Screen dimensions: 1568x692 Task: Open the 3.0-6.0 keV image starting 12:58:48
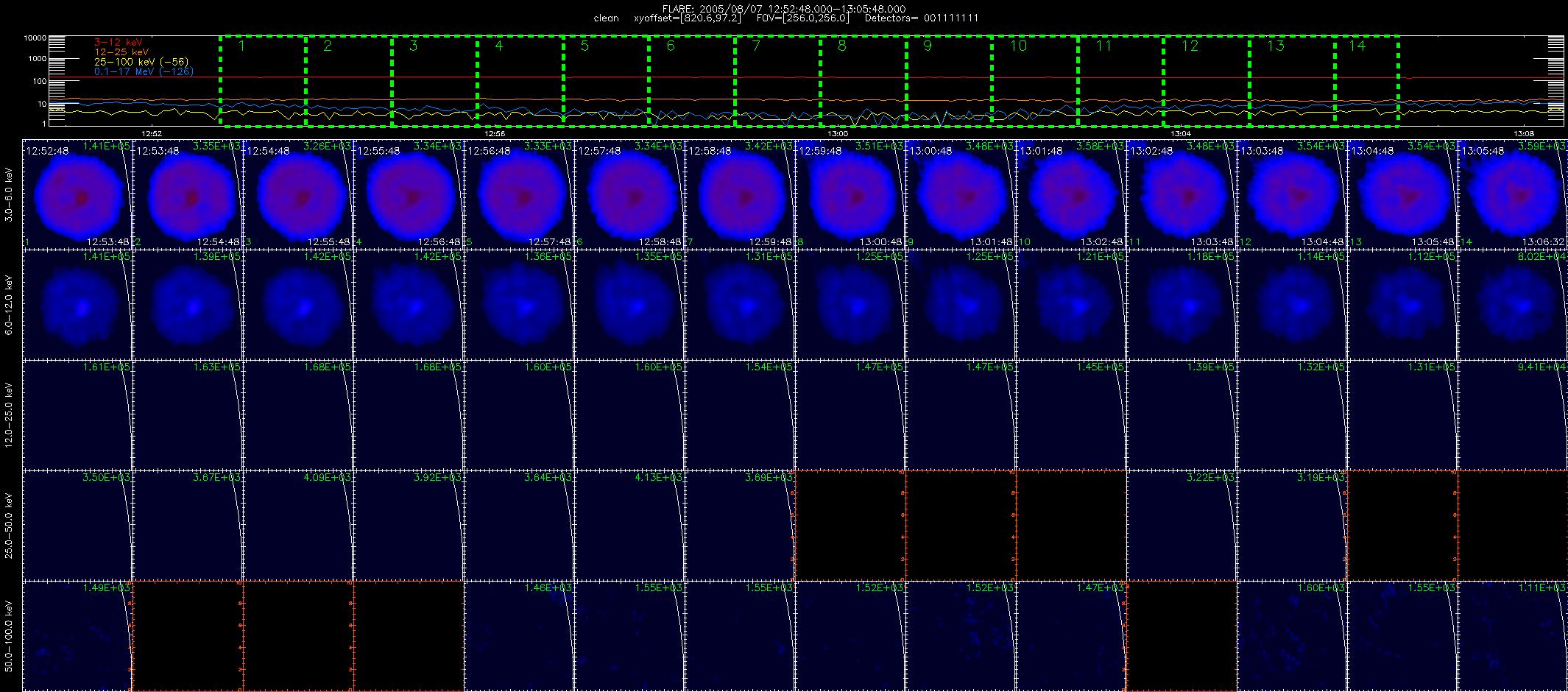(740, 194)
